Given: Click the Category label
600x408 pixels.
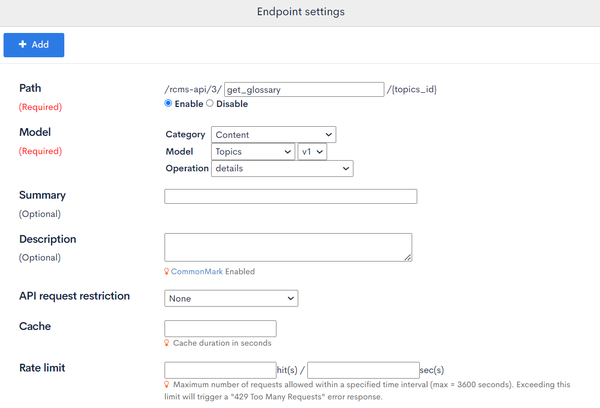Looking at the screenshot, I should [x=186, y=135].
